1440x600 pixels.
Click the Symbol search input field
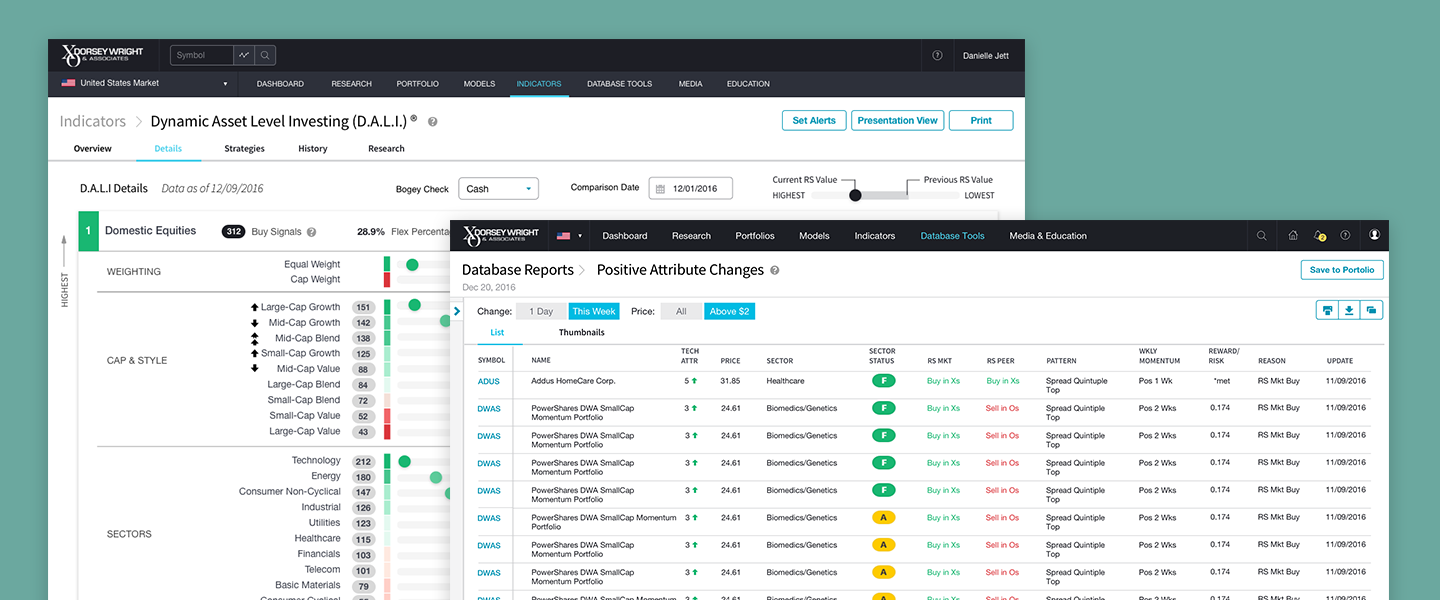[x=201, y=56]
